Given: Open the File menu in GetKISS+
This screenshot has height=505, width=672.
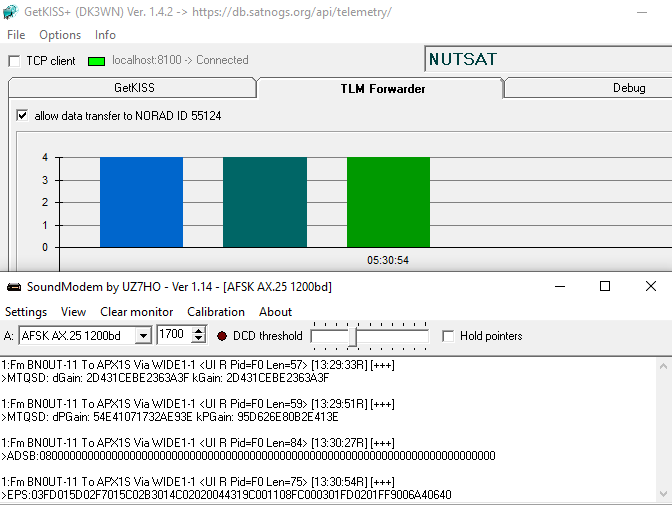Looking at the screenshot, I should [16, 35].
